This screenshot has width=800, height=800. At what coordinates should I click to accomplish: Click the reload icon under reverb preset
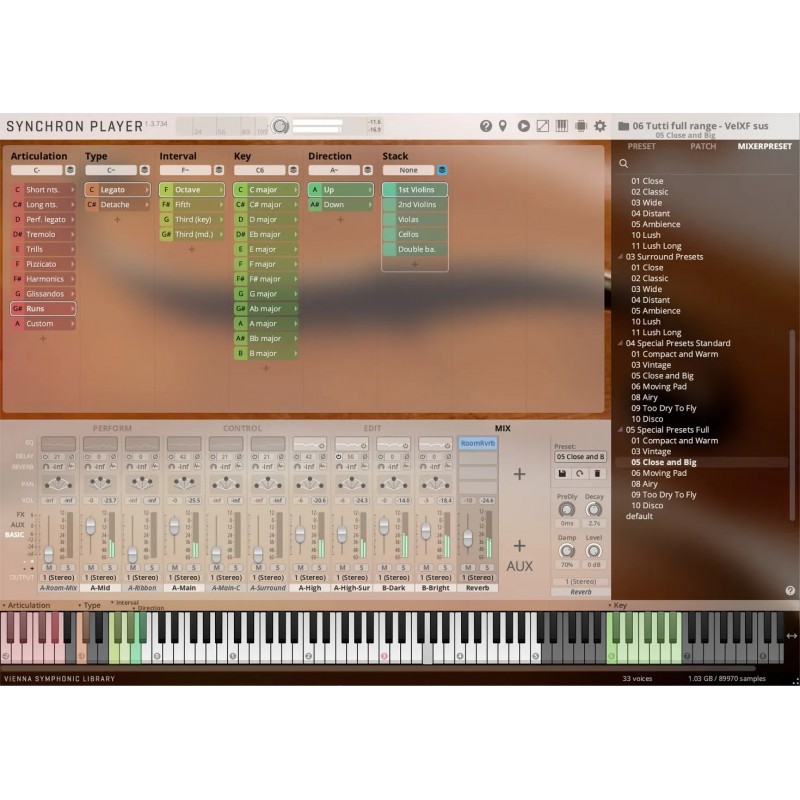[580, 473]
